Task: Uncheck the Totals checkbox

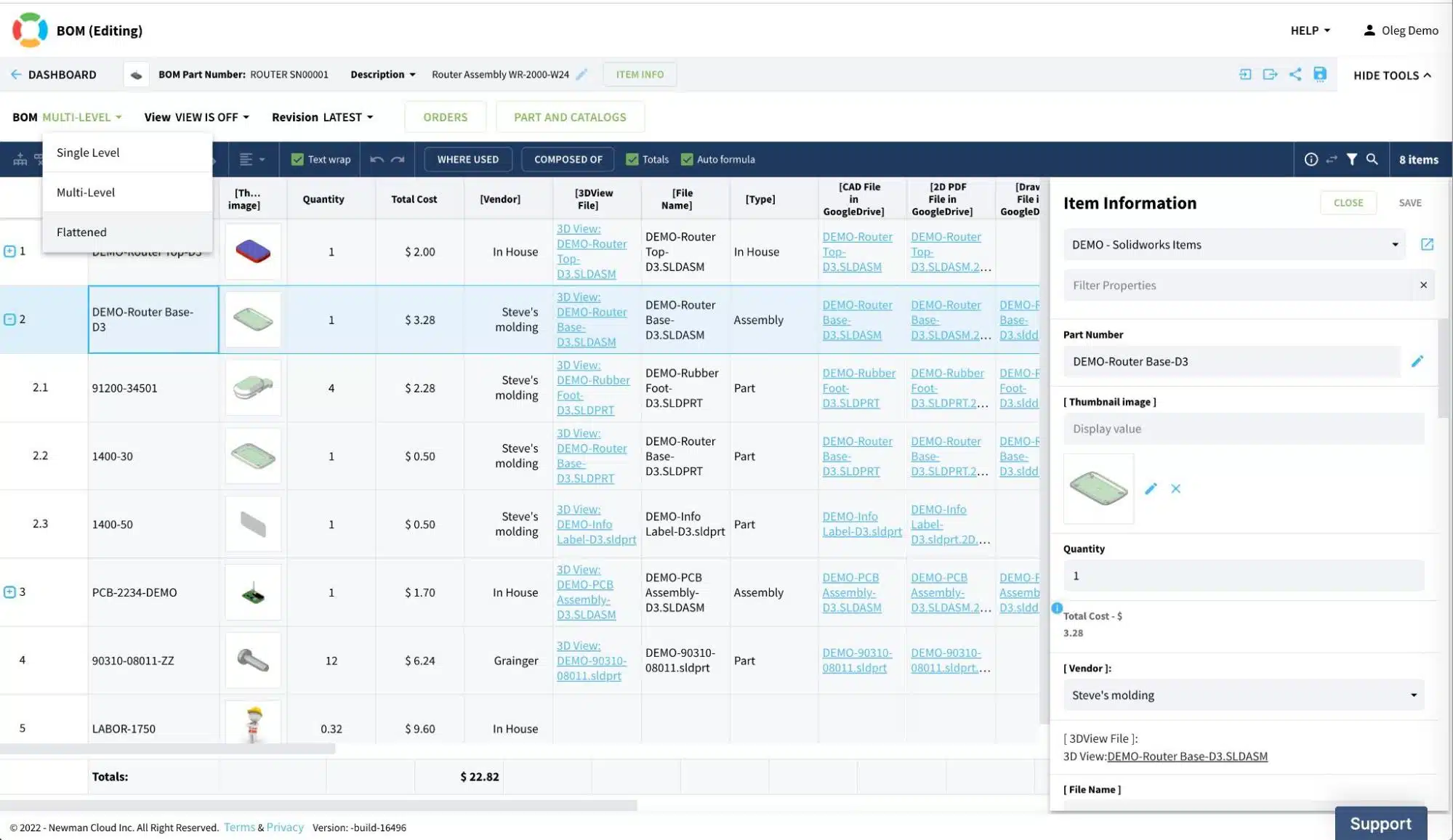Action: click(x=632, y=159)
